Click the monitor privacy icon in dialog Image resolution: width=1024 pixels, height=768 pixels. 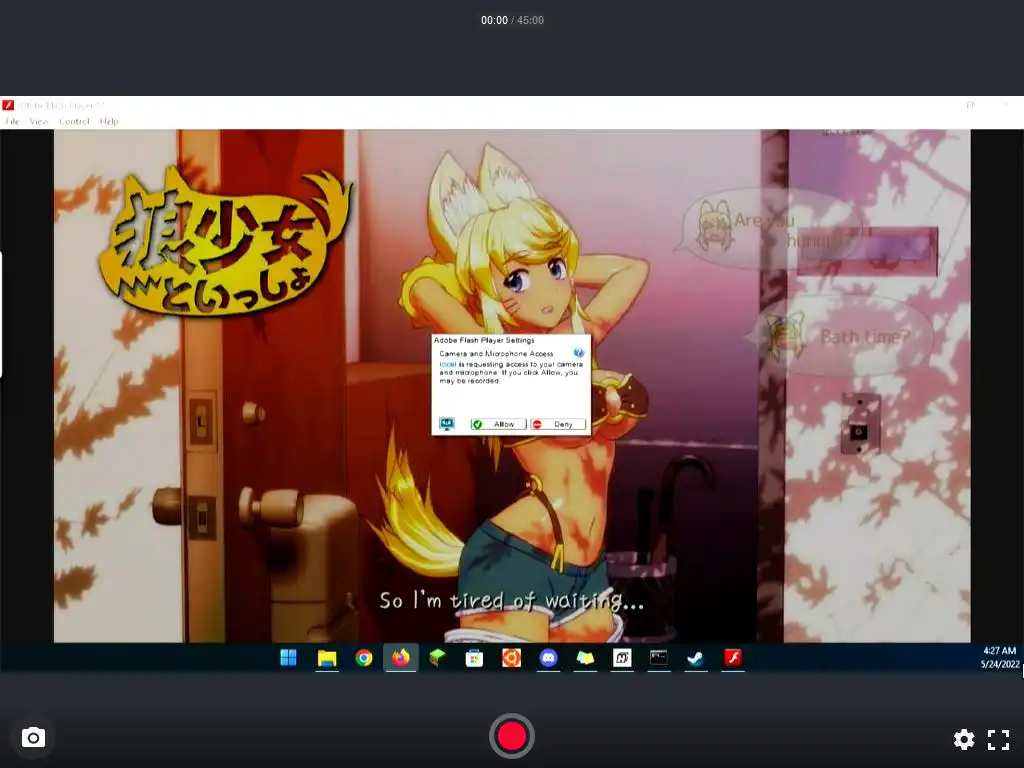(x=447, y=424)
